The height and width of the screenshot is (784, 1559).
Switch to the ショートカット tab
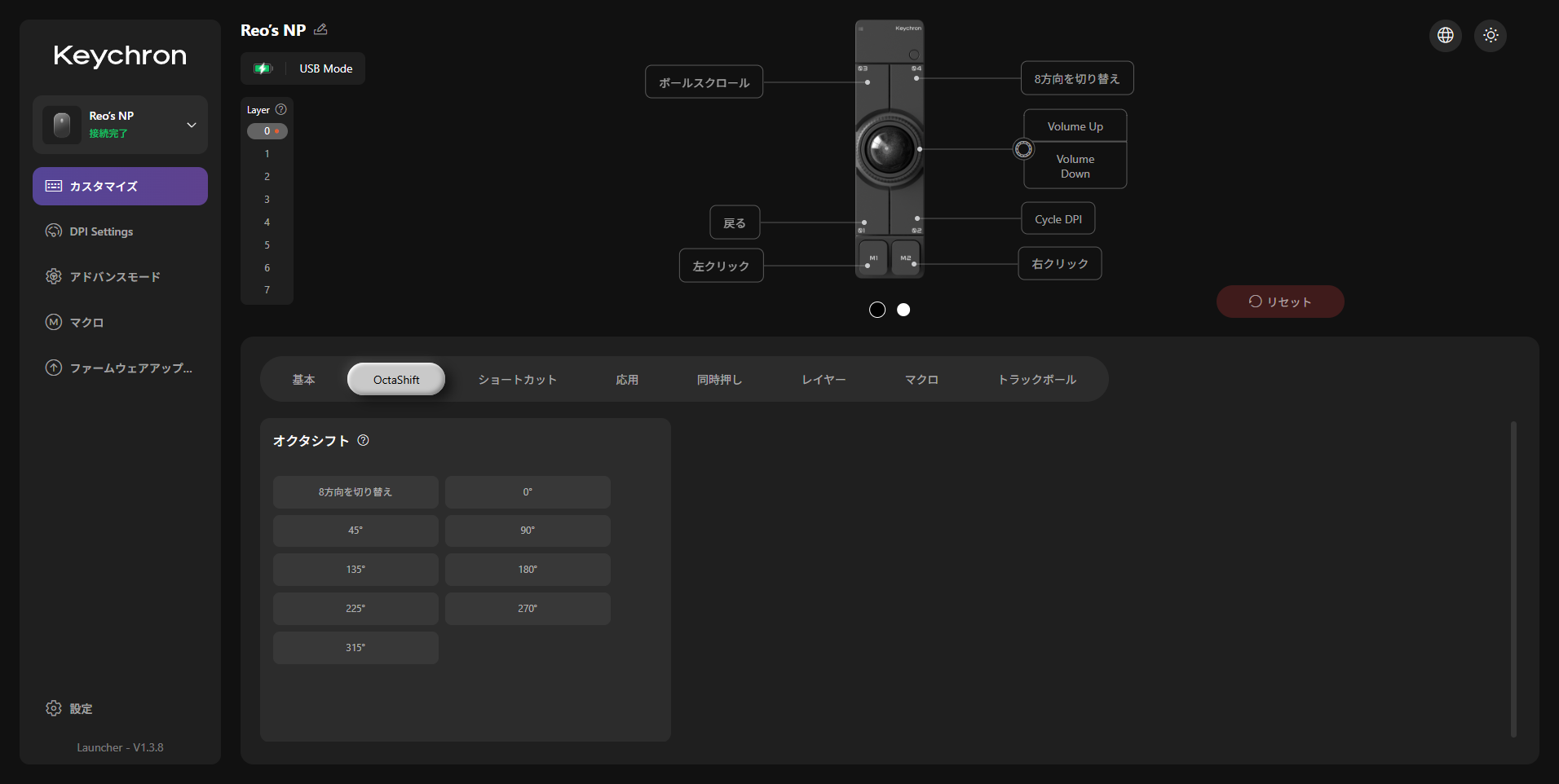517,380
